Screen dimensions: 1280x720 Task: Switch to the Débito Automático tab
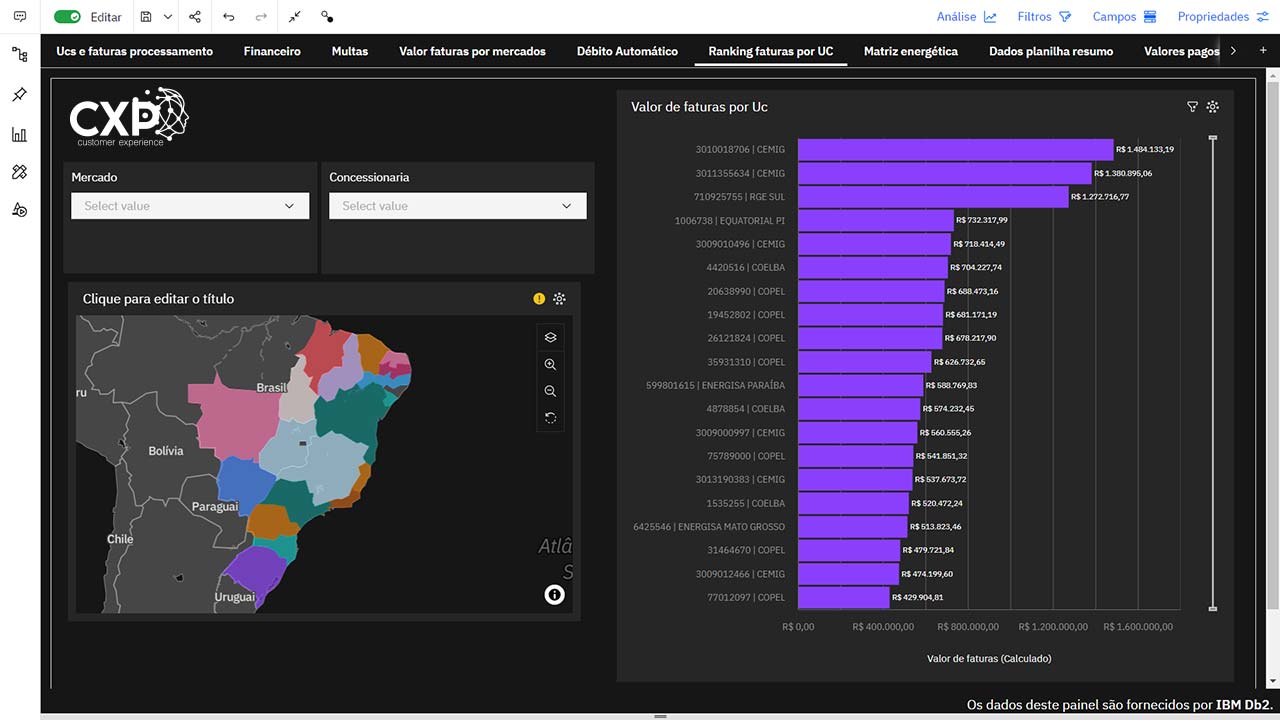pos(627,51)
